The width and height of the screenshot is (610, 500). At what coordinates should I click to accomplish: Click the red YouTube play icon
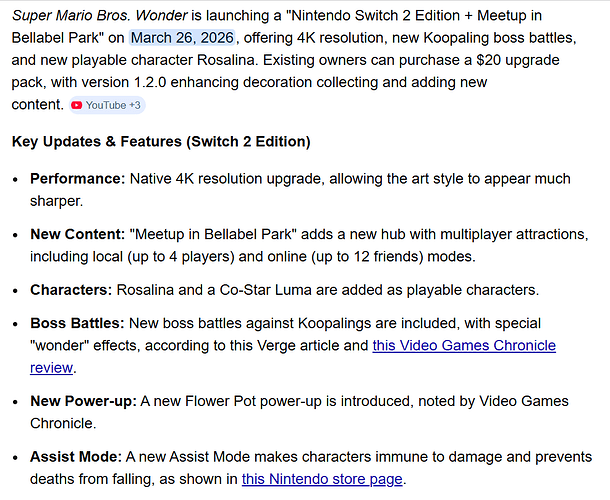(77, 105)
